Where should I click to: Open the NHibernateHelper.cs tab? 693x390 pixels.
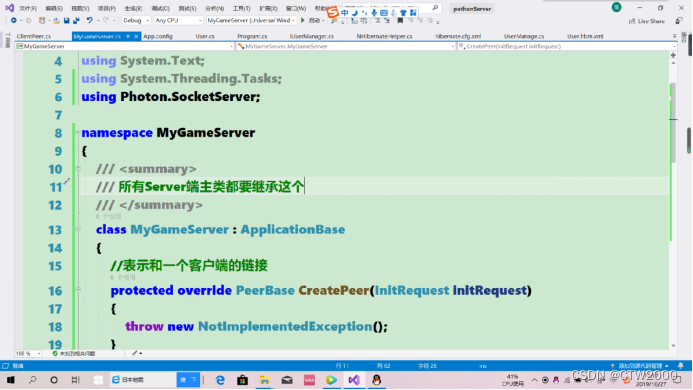click(384, 36)
